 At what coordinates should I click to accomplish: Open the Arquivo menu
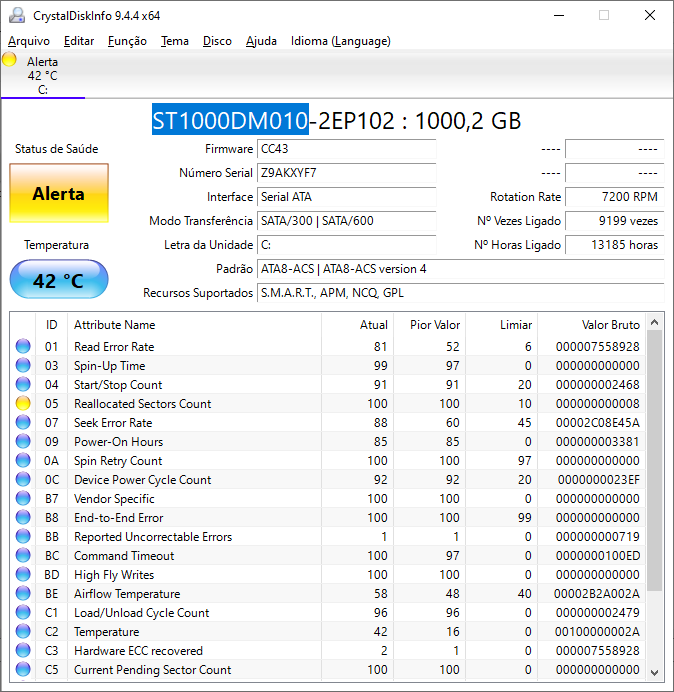coord(29,41)
